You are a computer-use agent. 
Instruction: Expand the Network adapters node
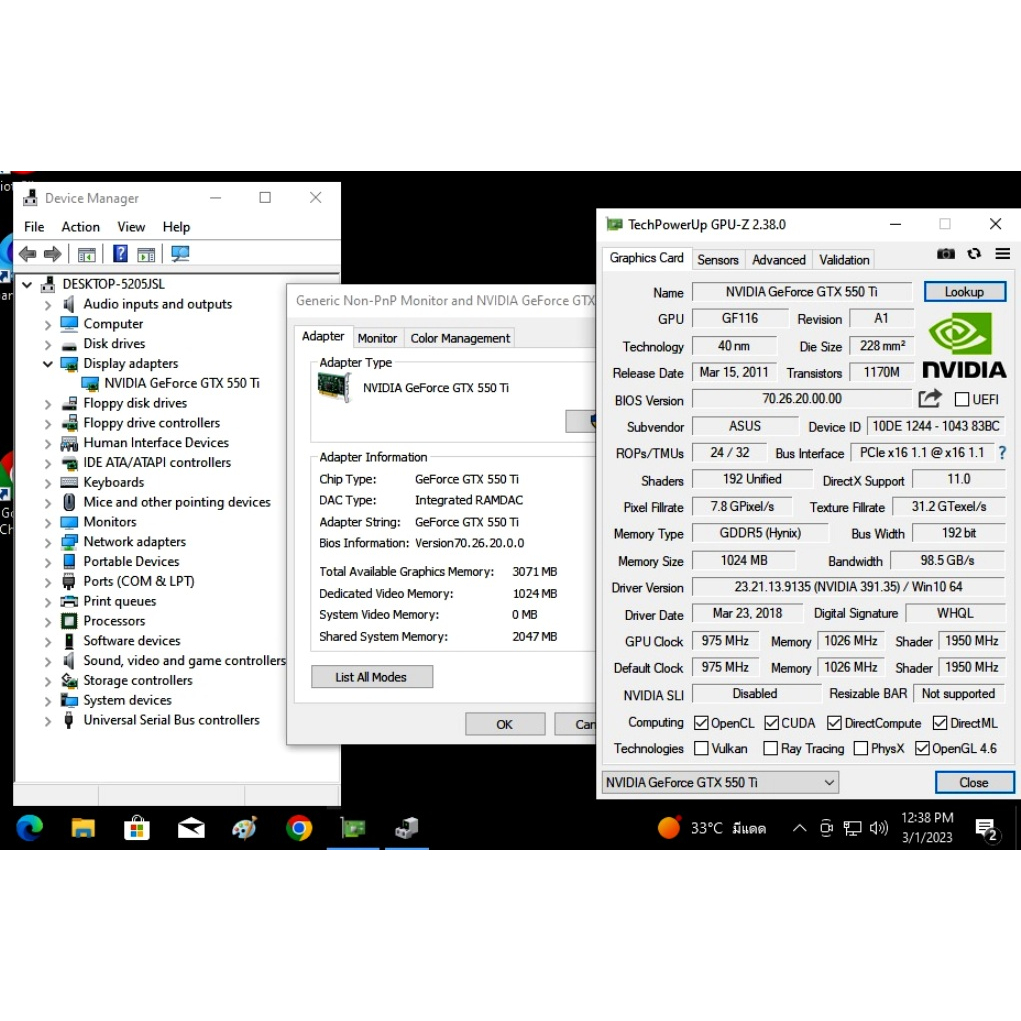coord(48,542)
